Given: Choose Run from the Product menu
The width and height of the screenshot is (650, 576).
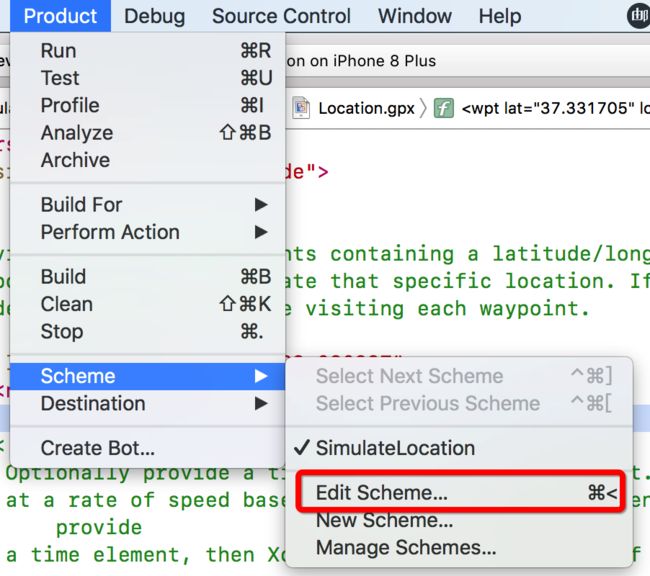Looking at the screenshot, I should pyautogui.click(x=148, y=51).
